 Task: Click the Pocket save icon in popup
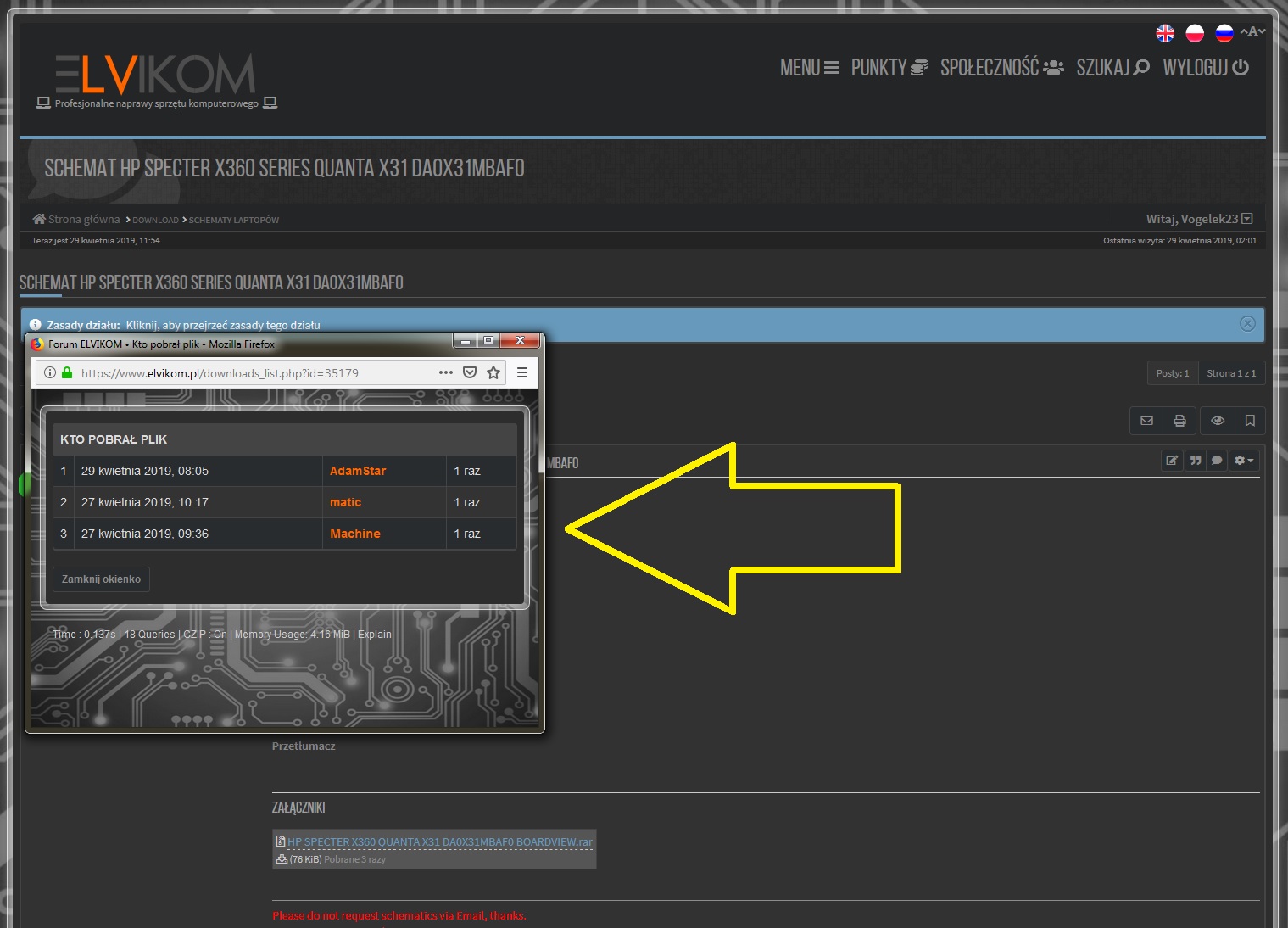coord(470,372)
